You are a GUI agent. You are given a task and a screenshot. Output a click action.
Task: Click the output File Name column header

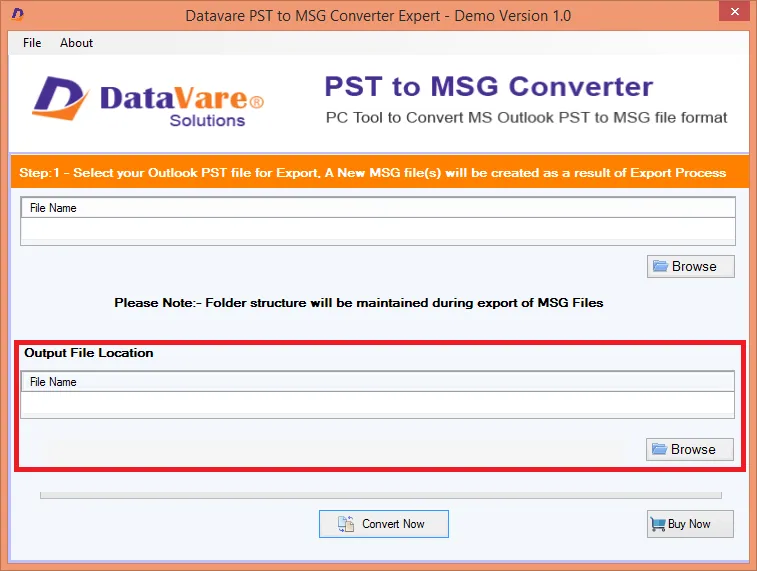[378, 382]
